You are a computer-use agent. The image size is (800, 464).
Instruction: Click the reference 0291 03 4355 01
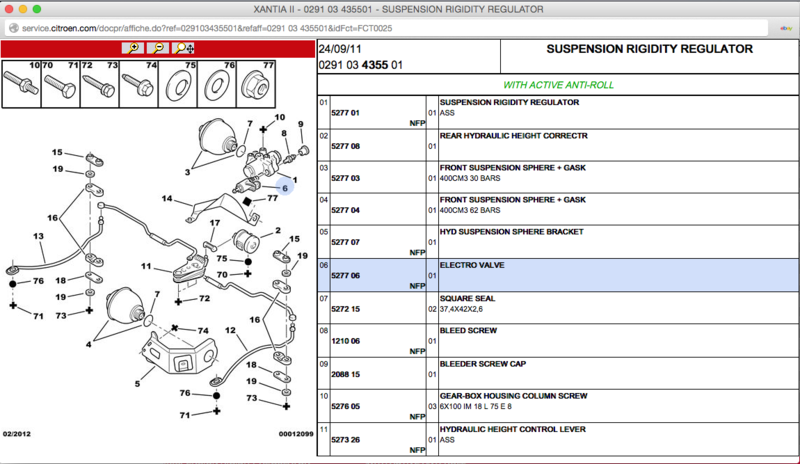pyautogui.click(x=361, y=65)
